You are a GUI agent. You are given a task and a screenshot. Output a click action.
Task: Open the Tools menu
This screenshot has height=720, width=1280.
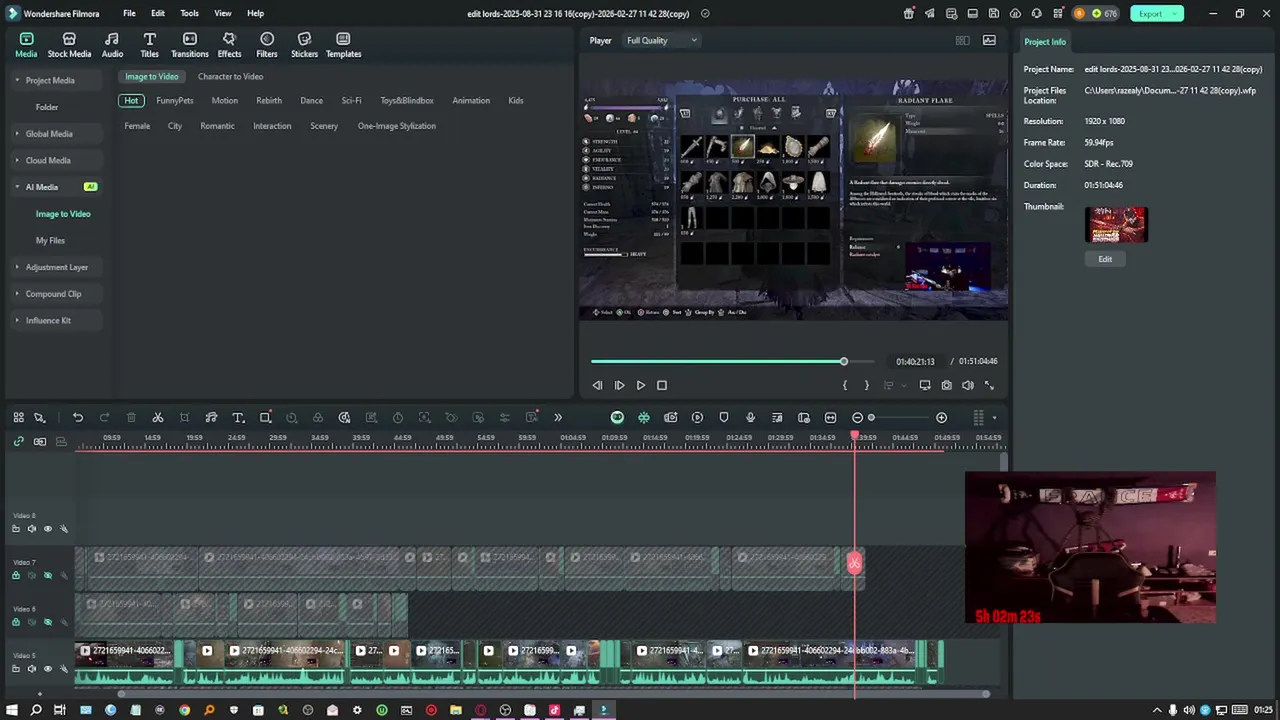pyautogui.click(x=189, y=14)
